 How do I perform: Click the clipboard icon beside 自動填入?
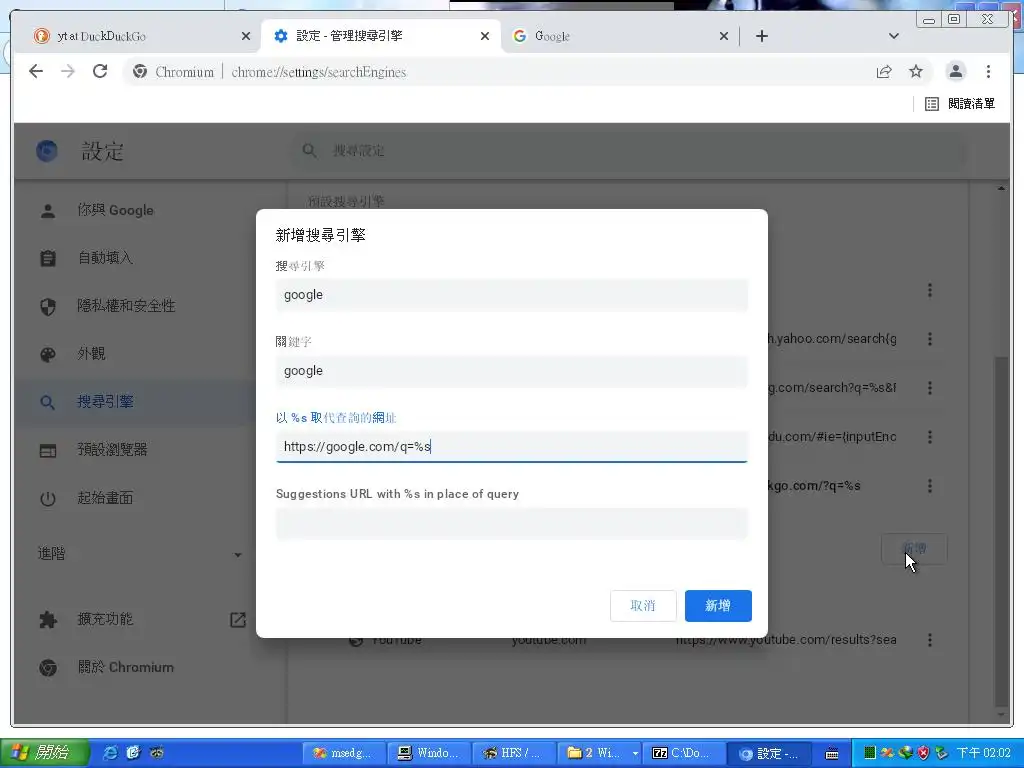click(x=48, y=259)
